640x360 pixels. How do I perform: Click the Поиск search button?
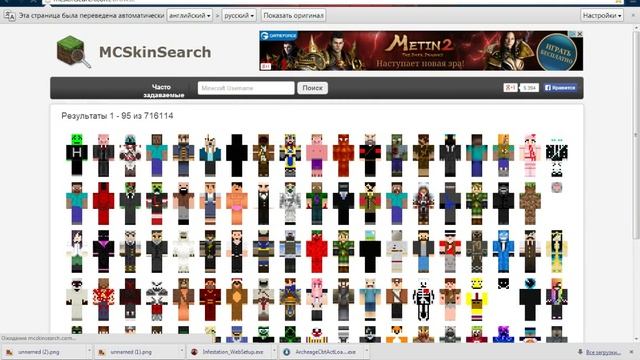[312, 88]
